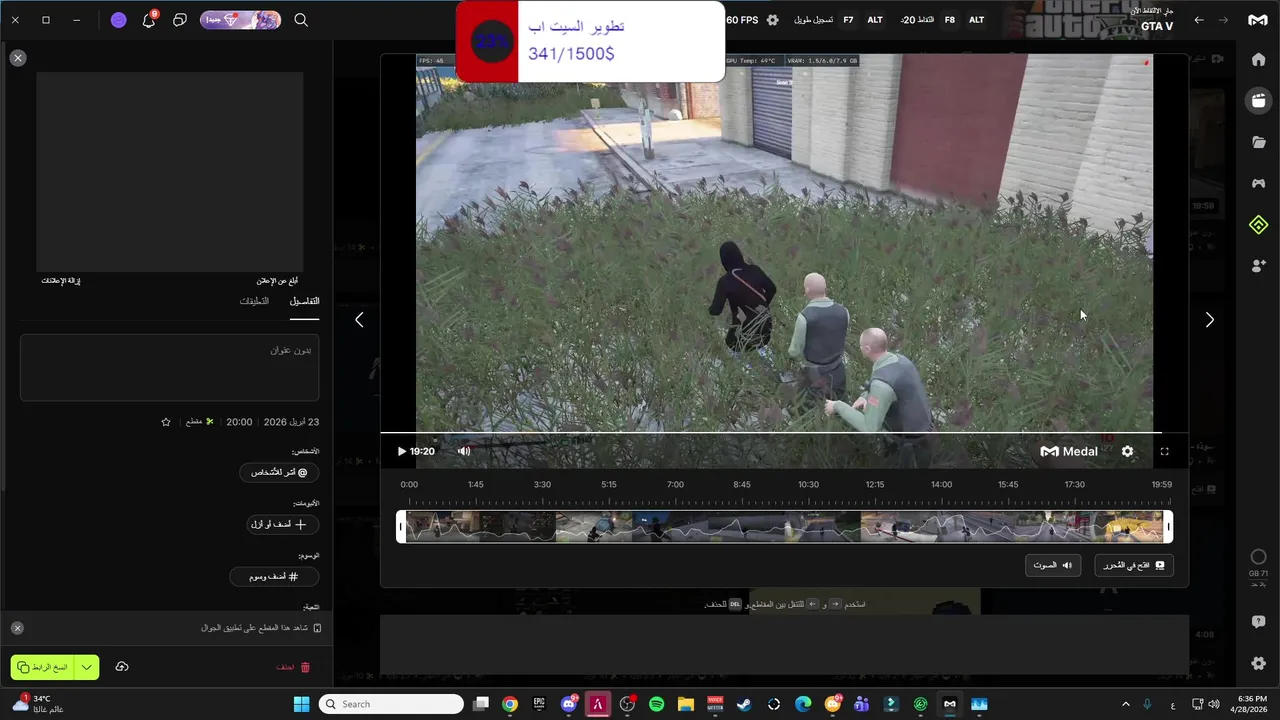
Task: Open the premium diamond banner
Action: click(240, 20)
